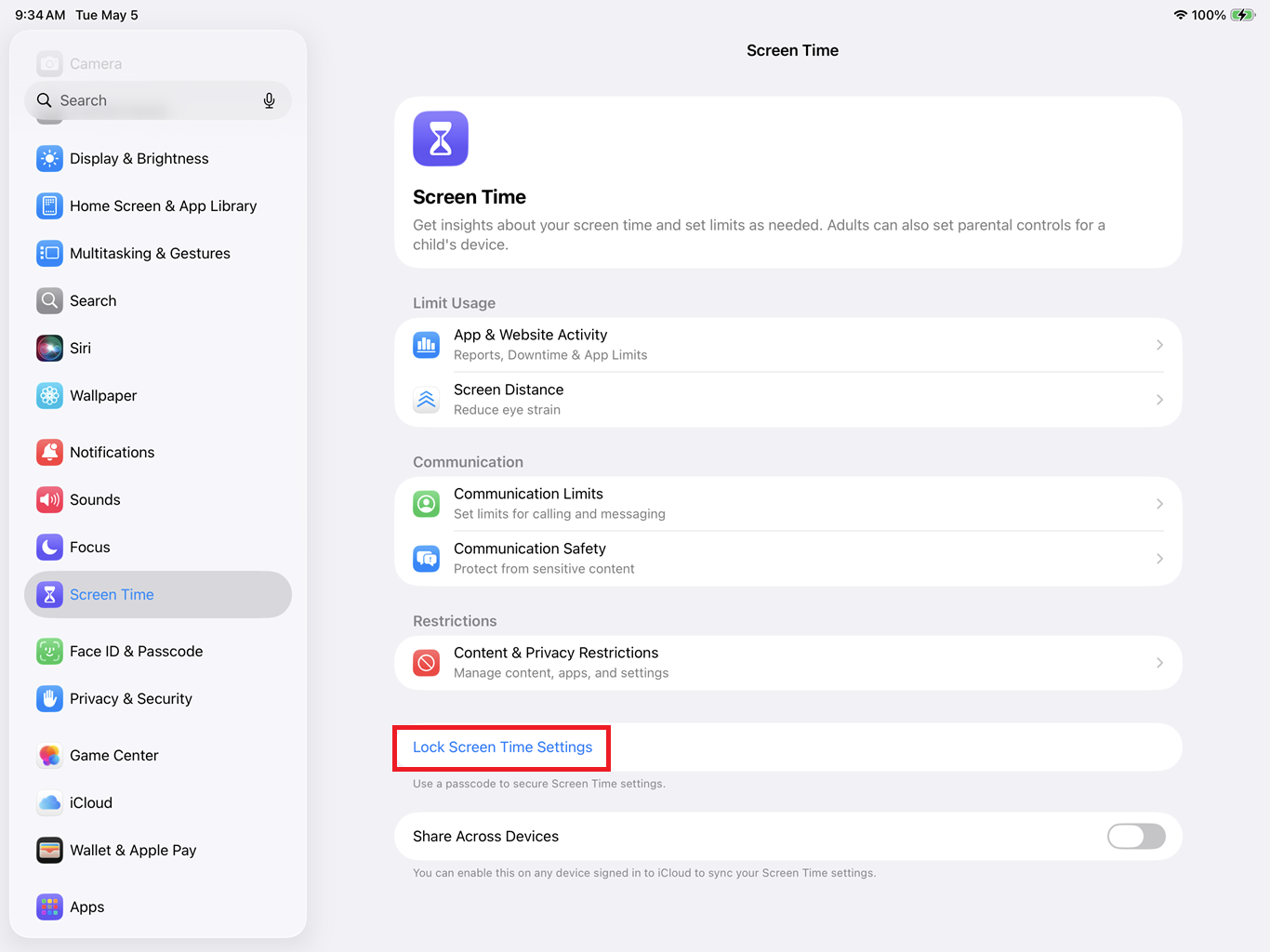Click the large Screen Time hourglass icon

point(441,139)
